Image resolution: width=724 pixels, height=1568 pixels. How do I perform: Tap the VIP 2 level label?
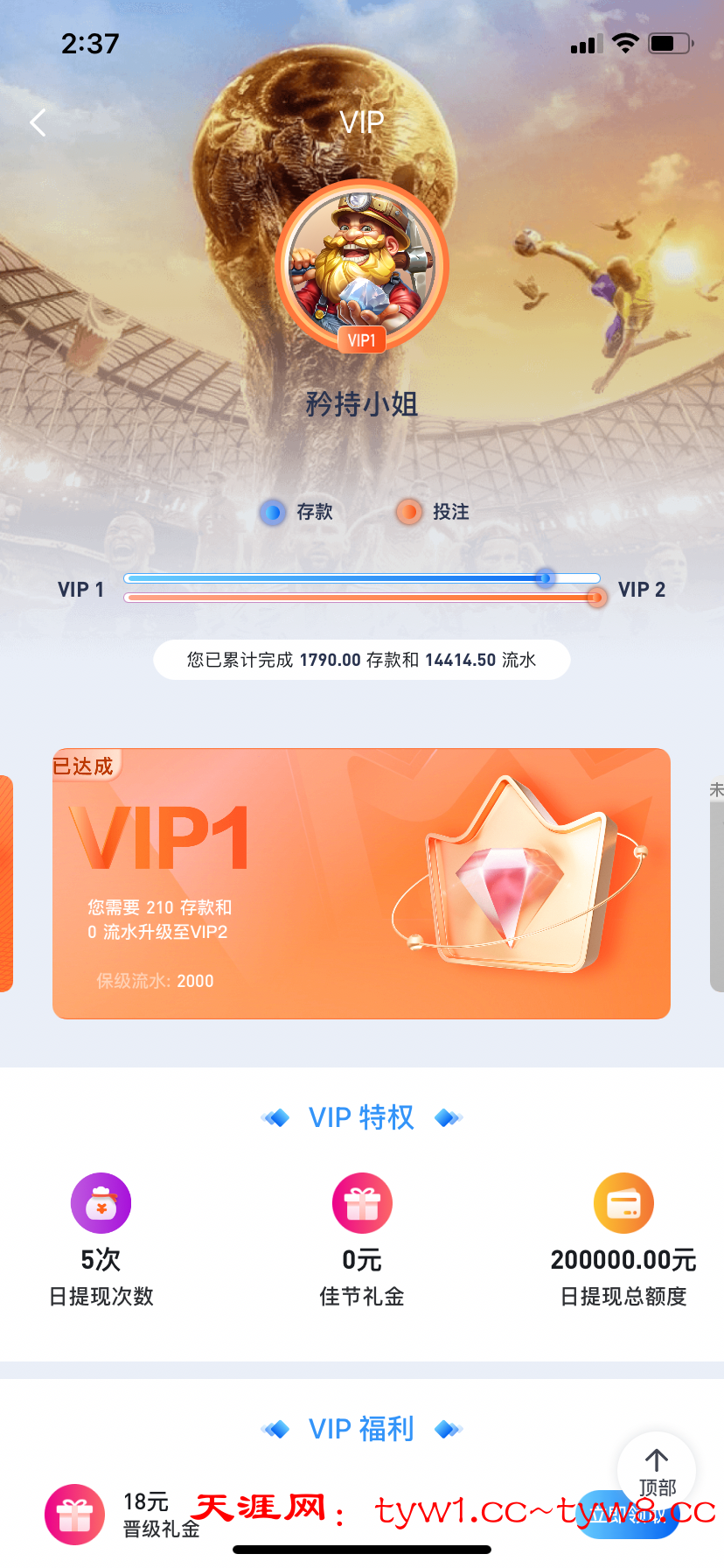pyautogui.click(x=642, y=590)
